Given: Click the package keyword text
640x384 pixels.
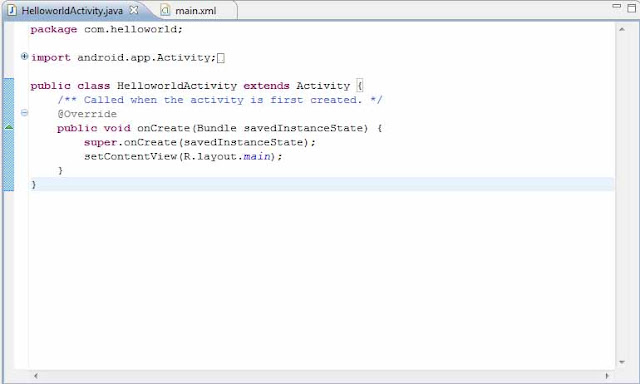Looking at the screenshot, I should pyautogui.click(x=53, y=30).
